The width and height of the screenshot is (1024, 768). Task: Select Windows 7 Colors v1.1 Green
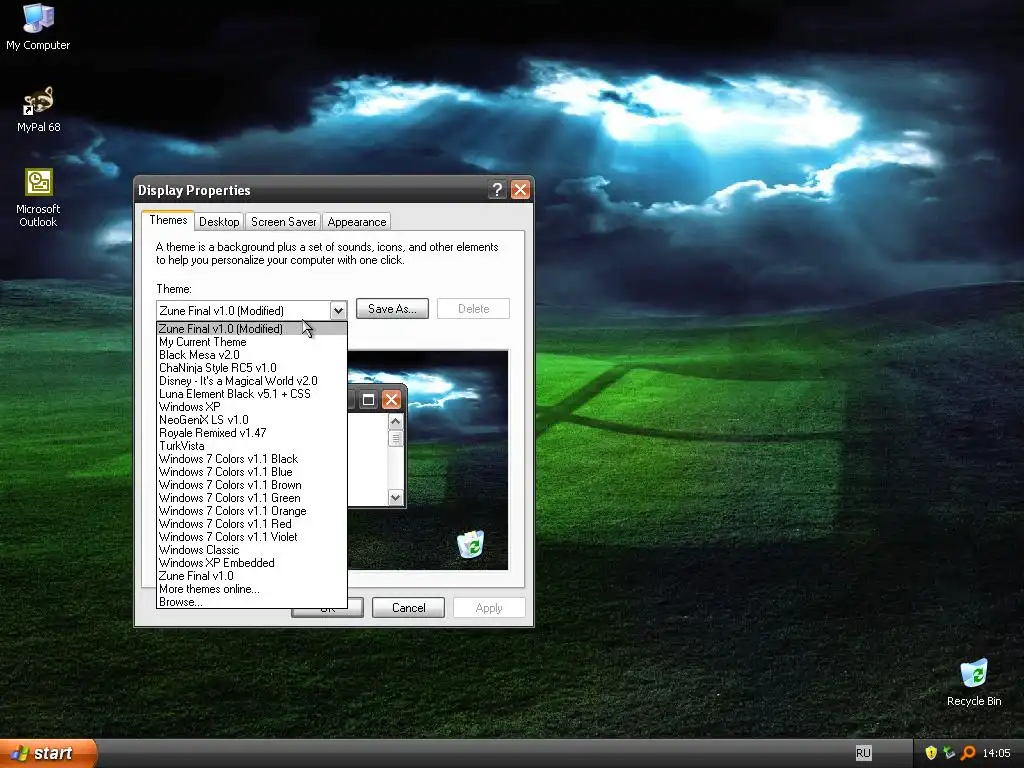point(251,498)
